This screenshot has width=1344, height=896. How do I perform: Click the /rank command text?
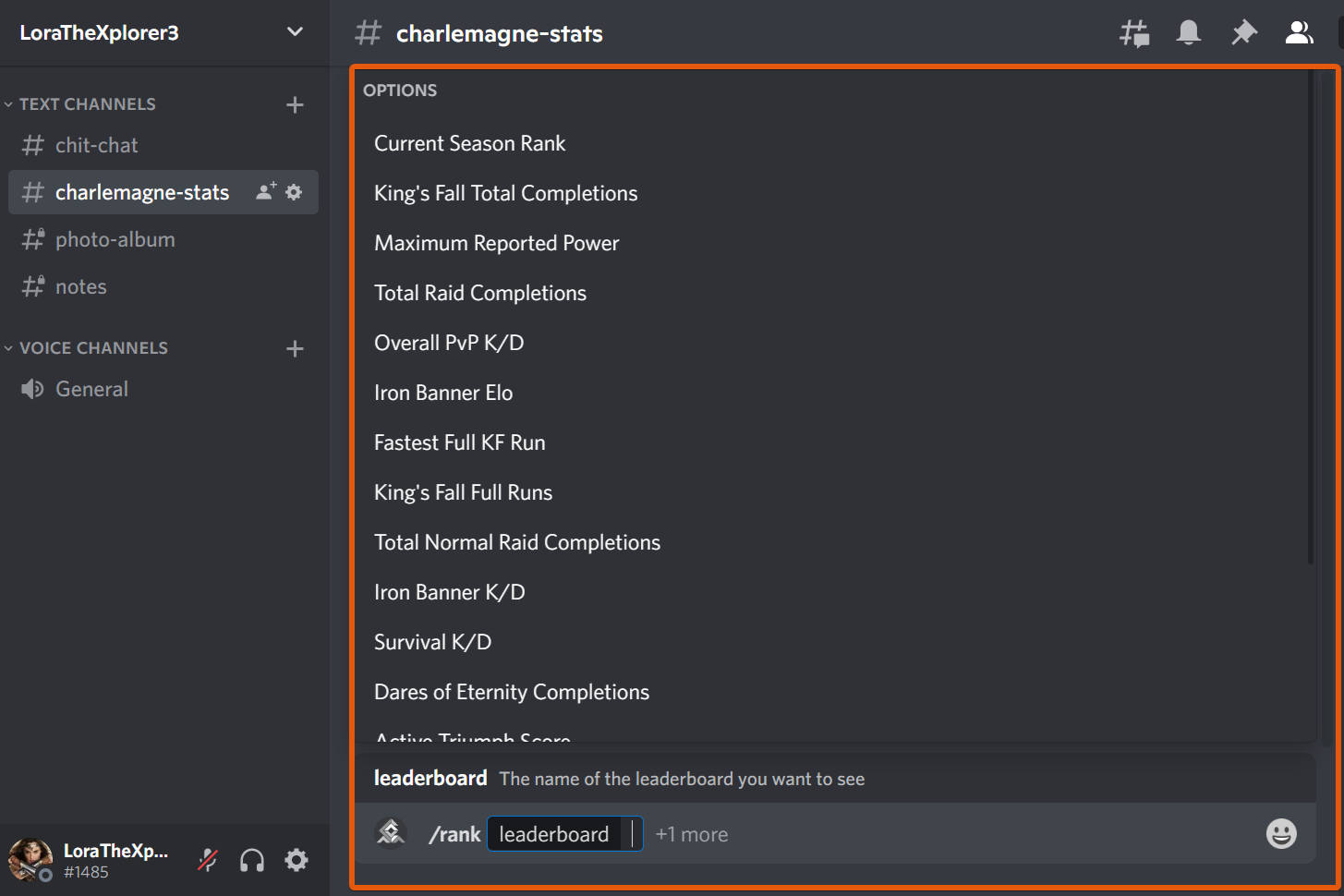(454, 834)
